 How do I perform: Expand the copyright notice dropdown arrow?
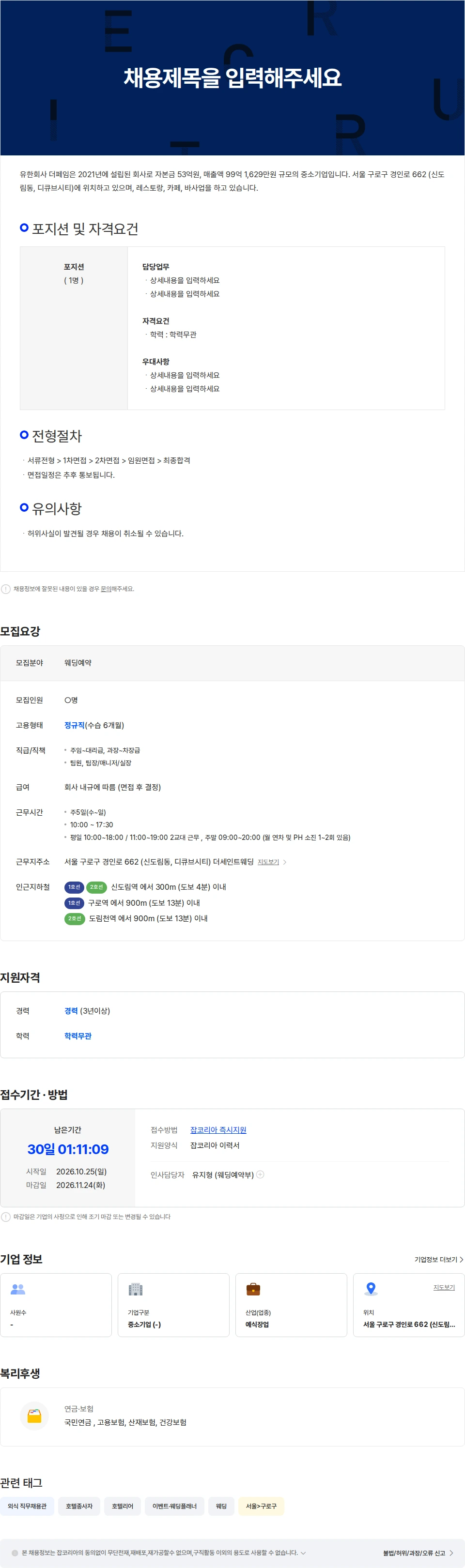[x=304, y=1553]
